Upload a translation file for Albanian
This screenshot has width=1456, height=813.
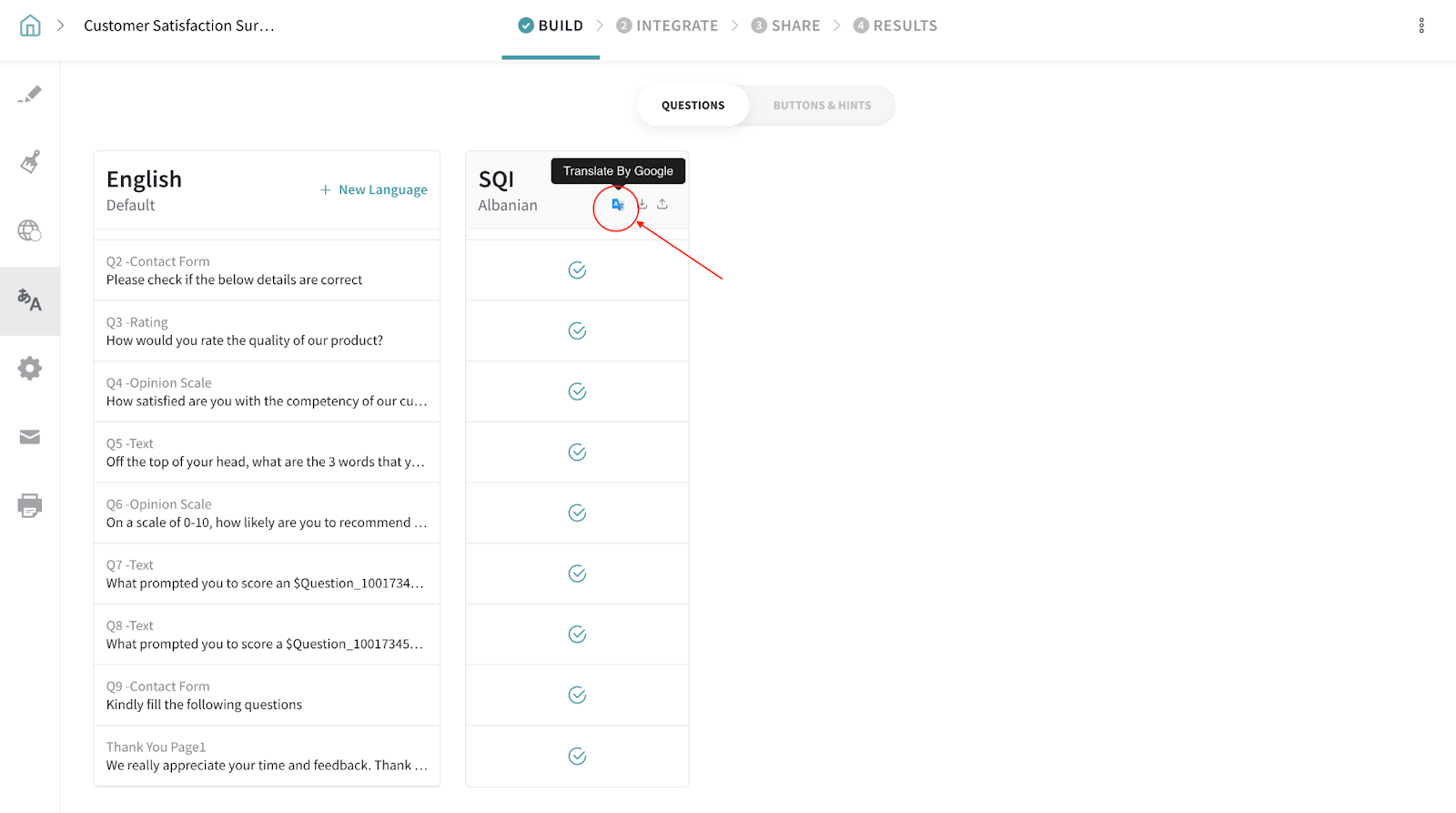(x=662, y=205)
